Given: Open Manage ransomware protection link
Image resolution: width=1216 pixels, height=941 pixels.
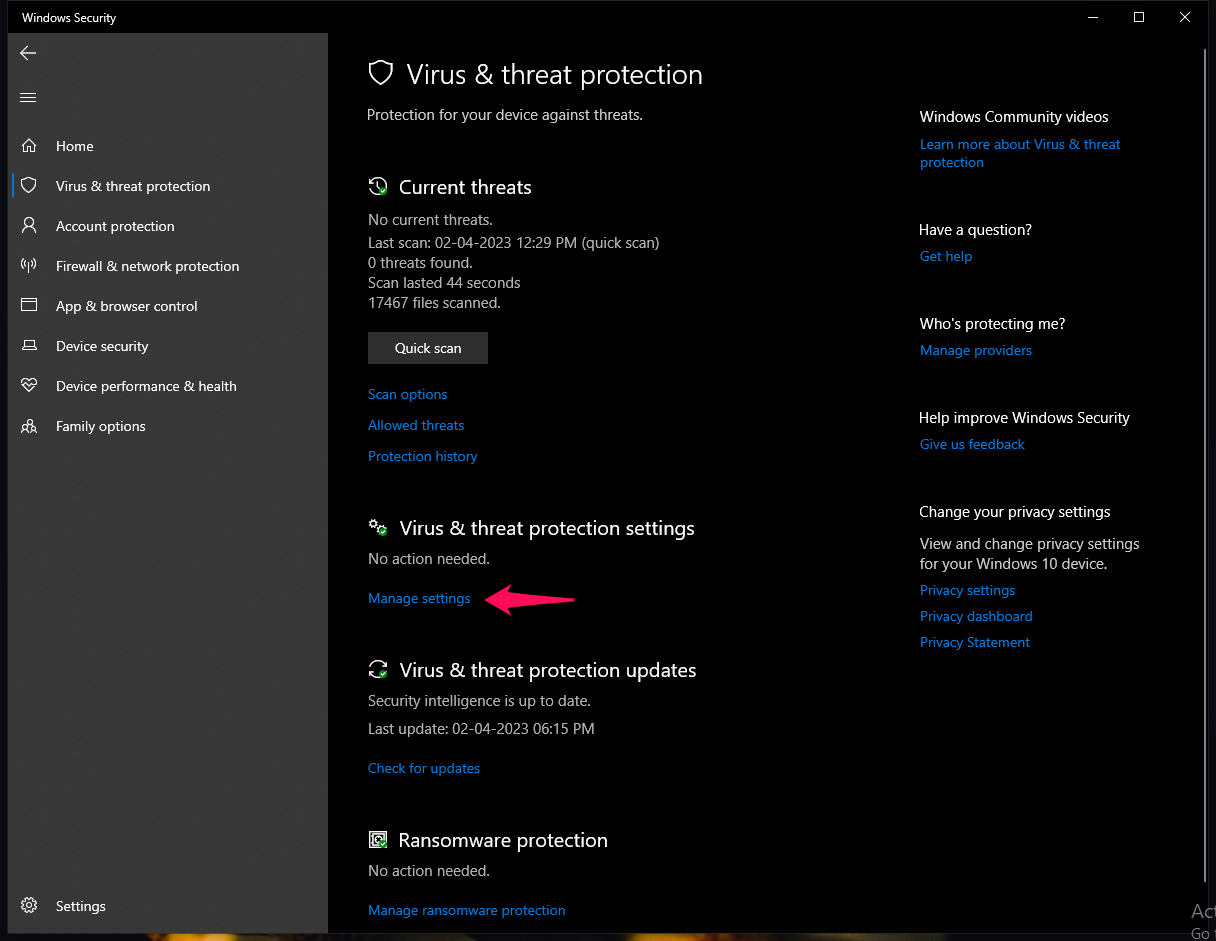Looking at the screenshot, I should click(467, 910).
